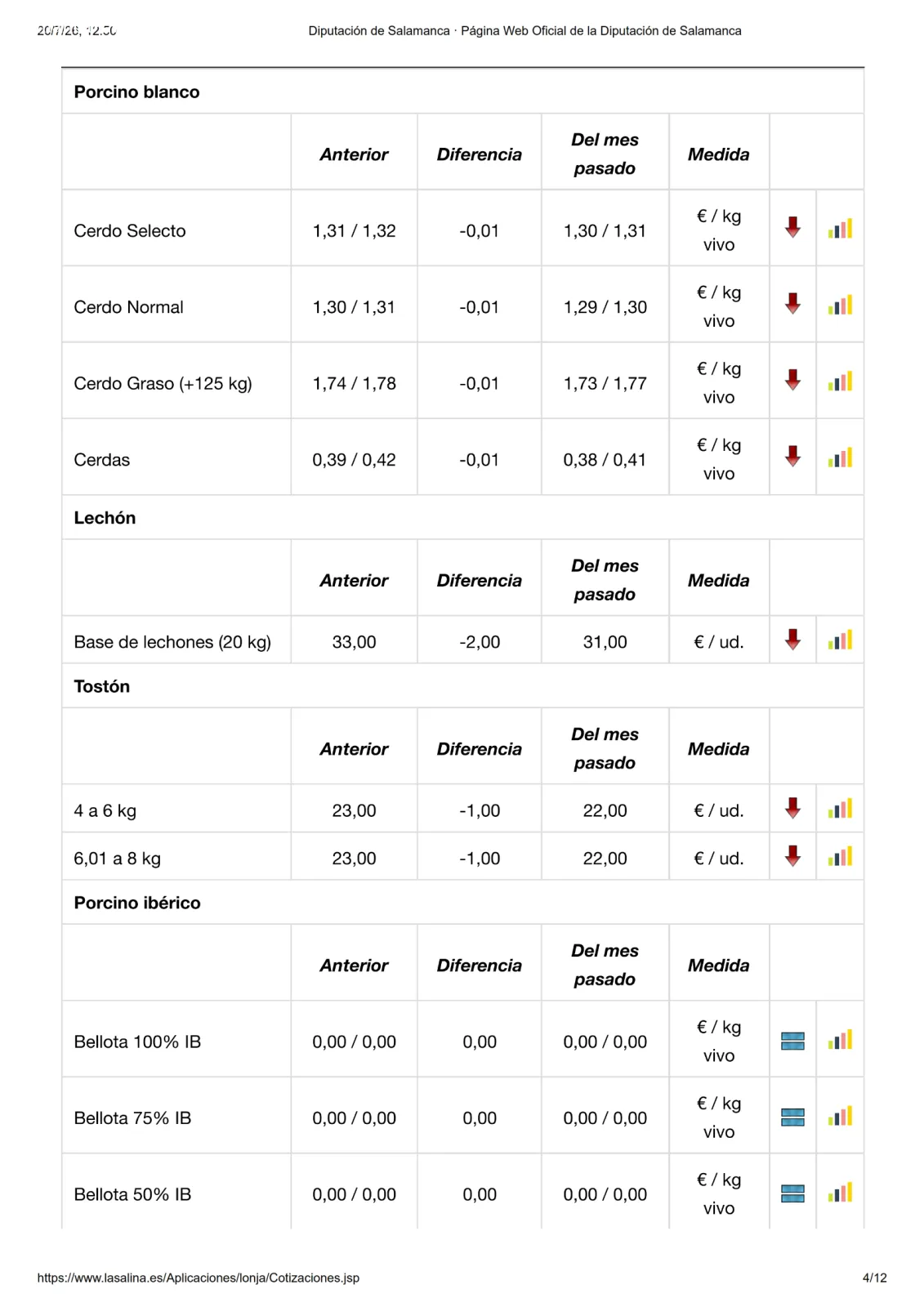Click the Porcino ibérico section header
Screen dimensions: 924x1307
tap(137, 903)
